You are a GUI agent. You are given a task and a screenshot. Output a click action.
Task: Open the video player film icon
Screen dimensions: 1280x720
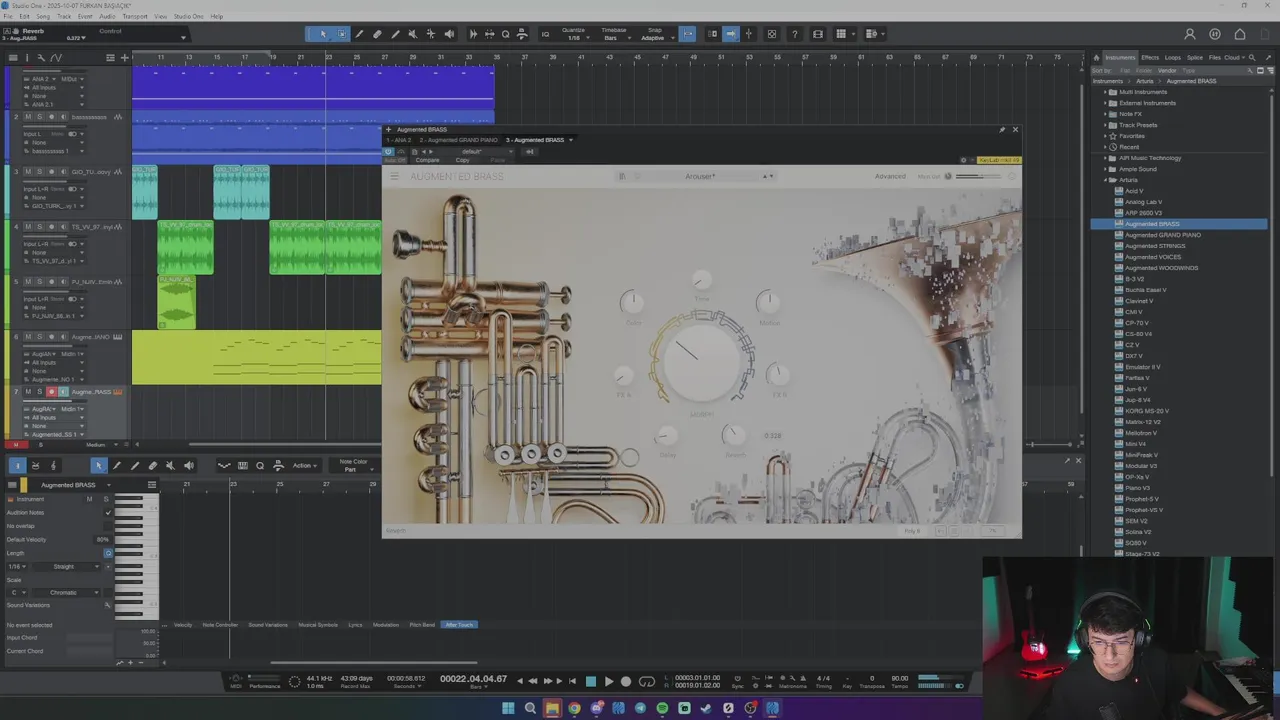pyautogui.click(x=818, y=34)
